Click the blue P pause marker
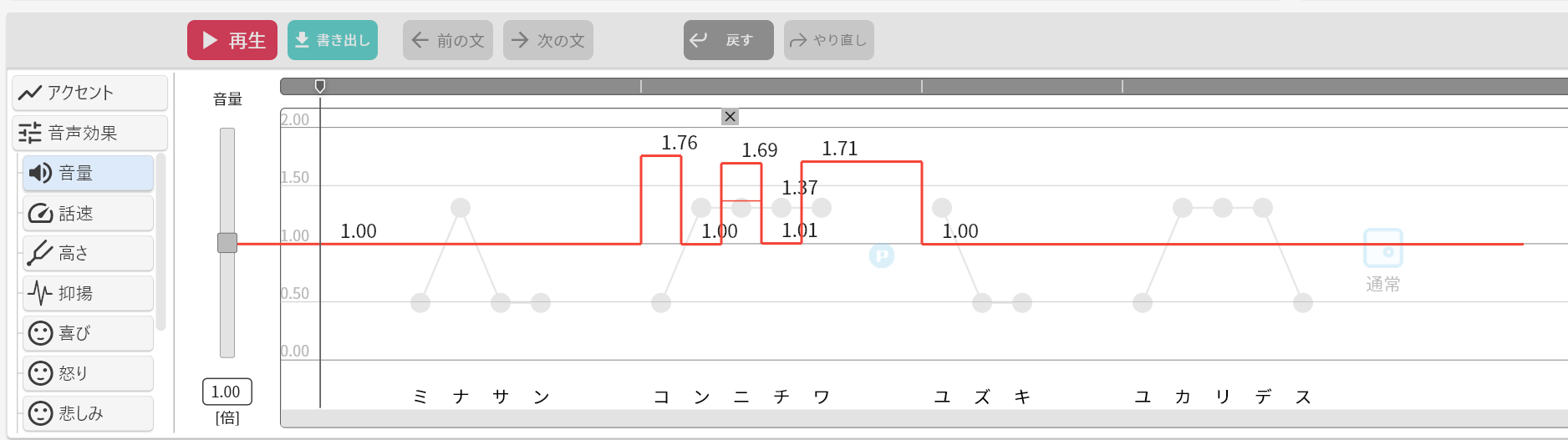 tap(882, 255)
